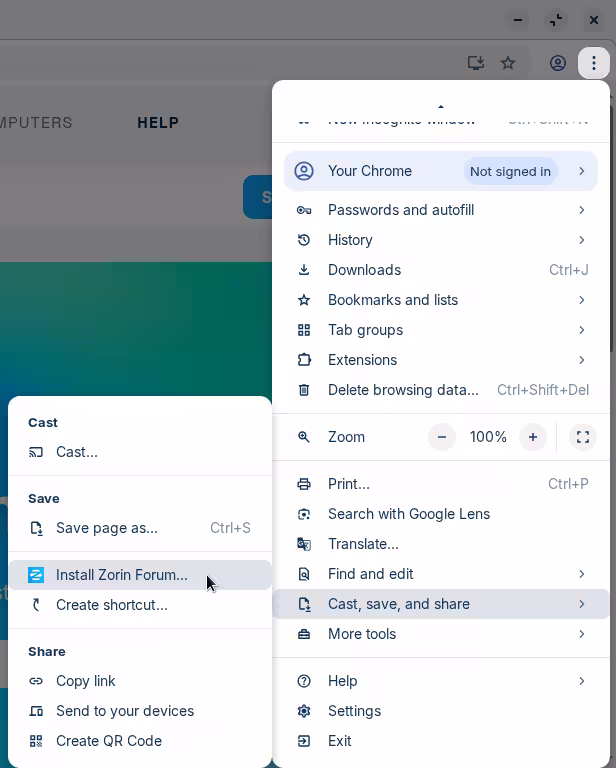Increase zoom with the plus button
616x768 pixels.
[533, 437]
